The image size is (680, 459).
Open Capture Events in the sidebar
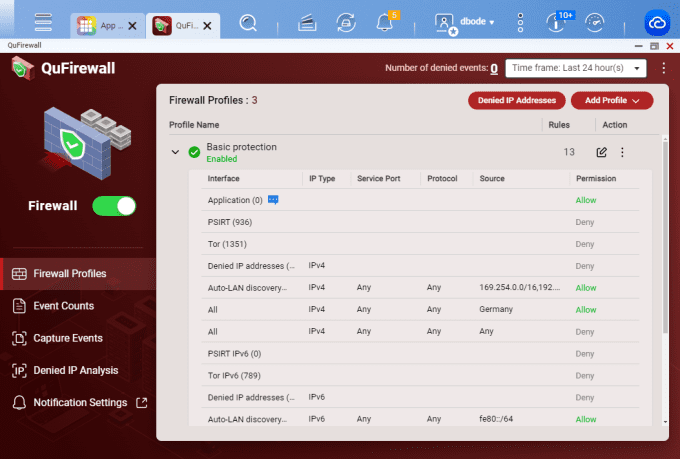click(x=78, y=338)
